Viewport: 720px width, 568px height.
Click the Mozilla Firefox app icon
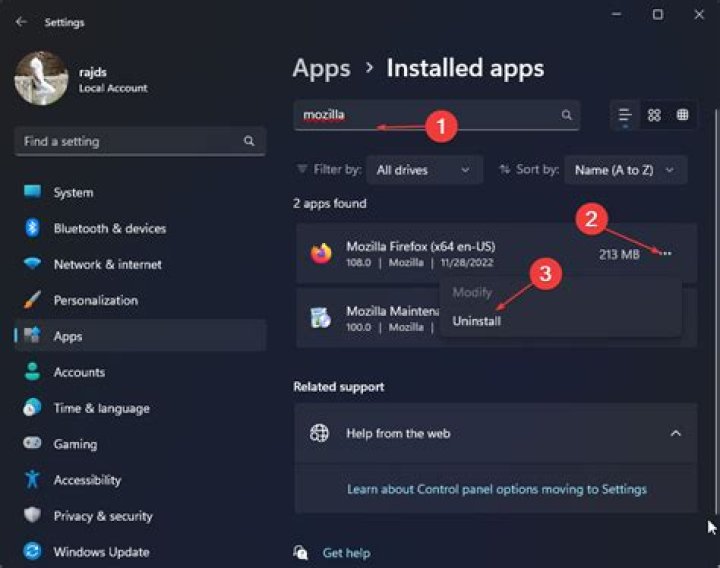click(321, 253)
